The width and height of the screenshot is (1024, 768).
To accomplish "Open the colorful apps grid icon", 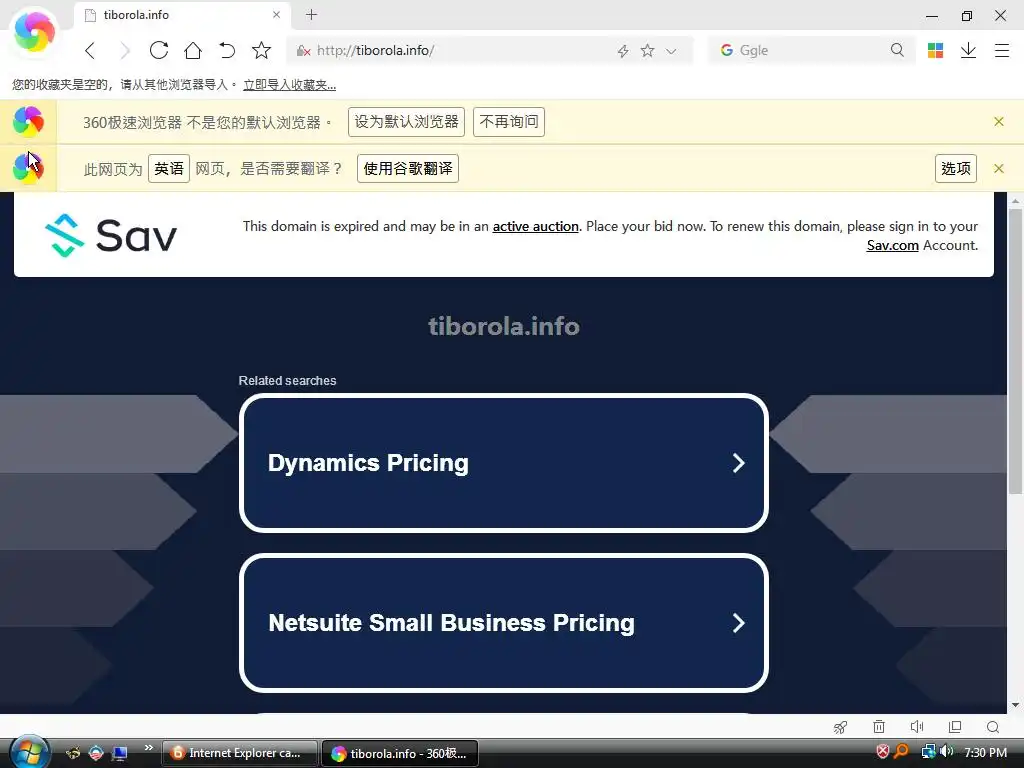I will tap(935, 50).
